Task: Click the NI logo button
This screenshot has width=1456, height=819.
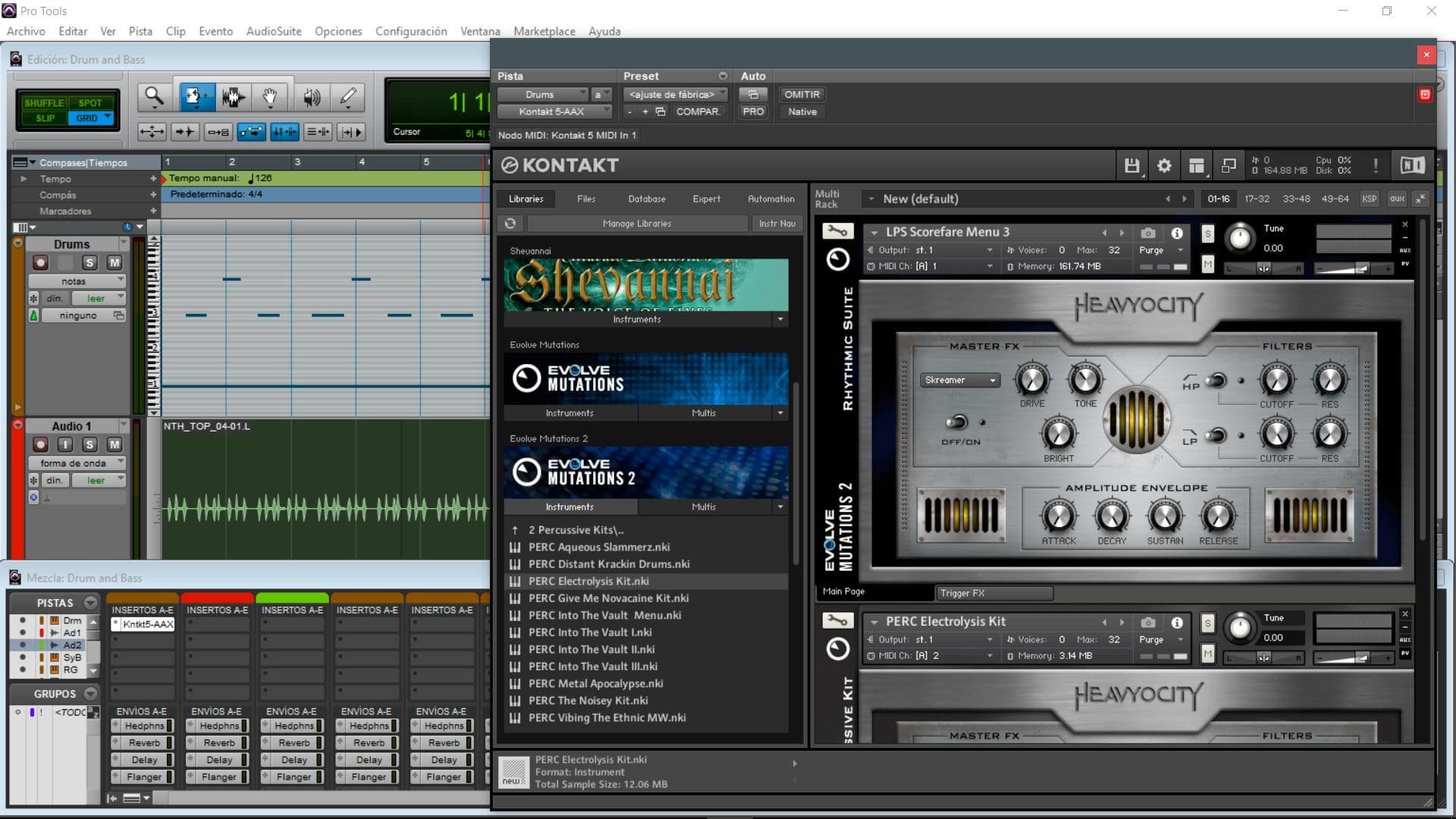Action: [1412, 165]
